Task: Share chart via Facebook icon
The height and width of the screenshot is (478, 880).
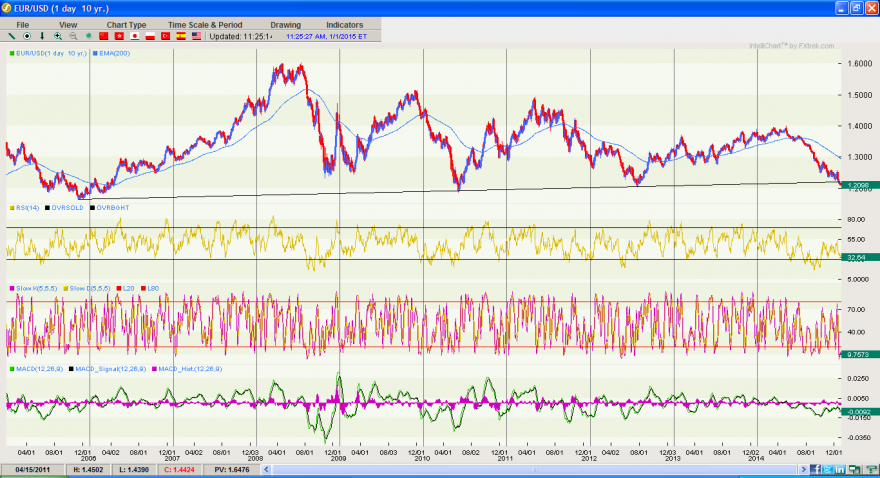Action: 815,469
